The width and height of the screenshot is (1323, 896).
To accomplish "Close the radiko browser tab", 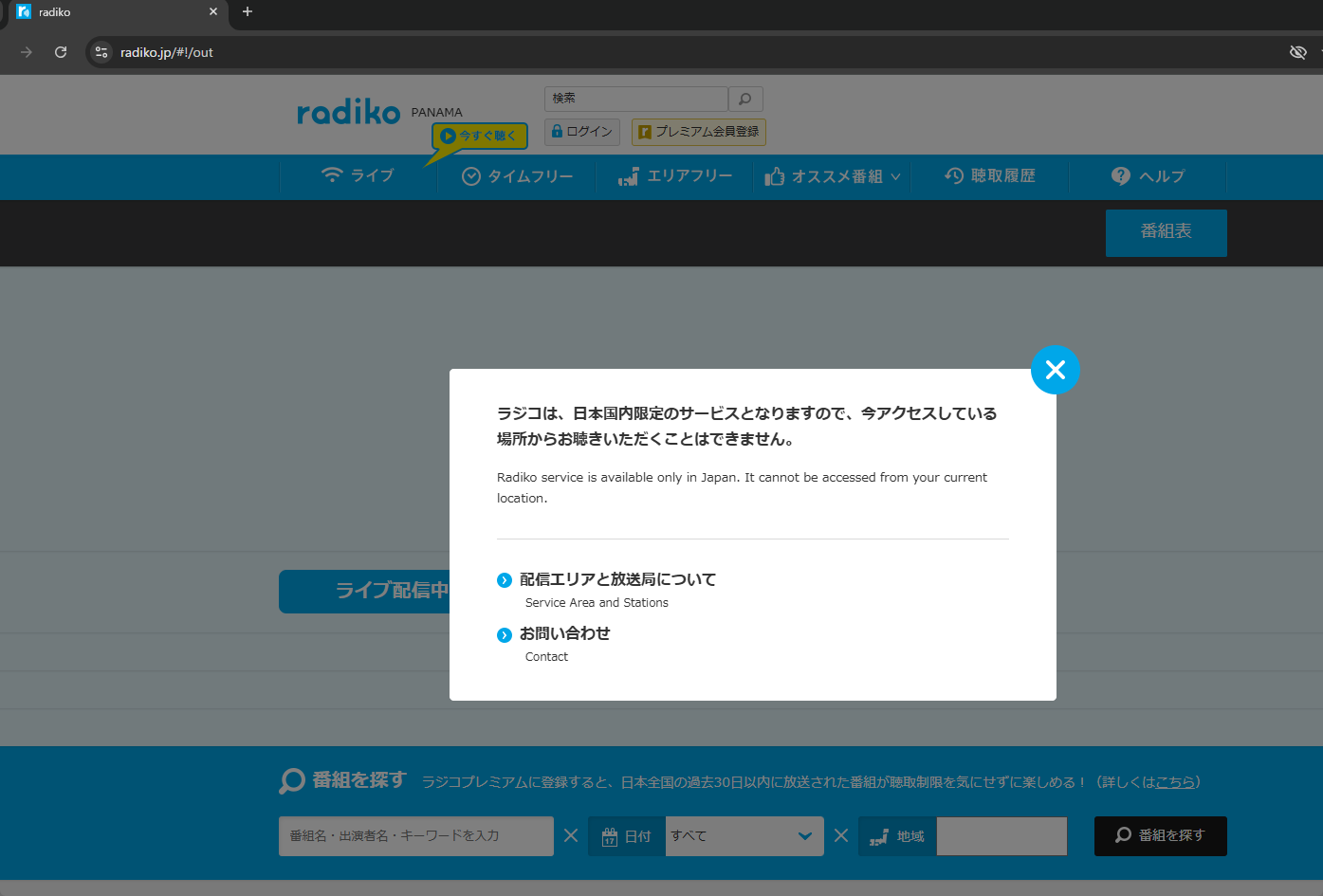I will click(x=213, y=11).
